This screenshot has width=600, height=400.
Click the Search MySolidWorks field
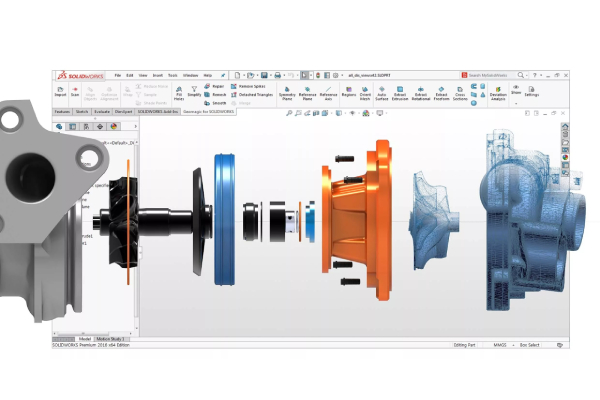point(491,75)
